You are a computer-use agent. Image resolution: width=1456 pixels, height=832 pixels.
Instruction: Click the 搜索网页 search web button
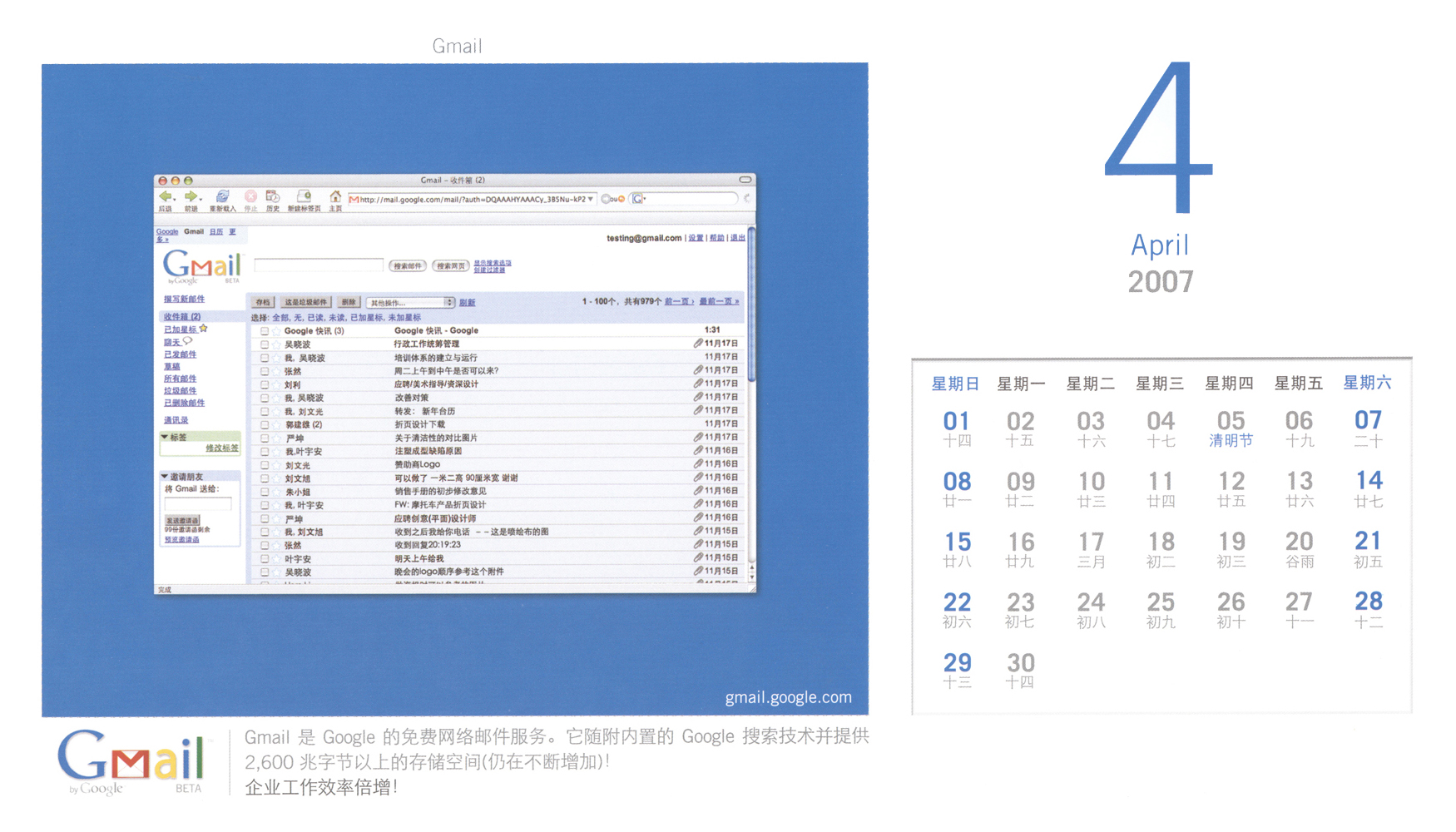coord(450,266)
